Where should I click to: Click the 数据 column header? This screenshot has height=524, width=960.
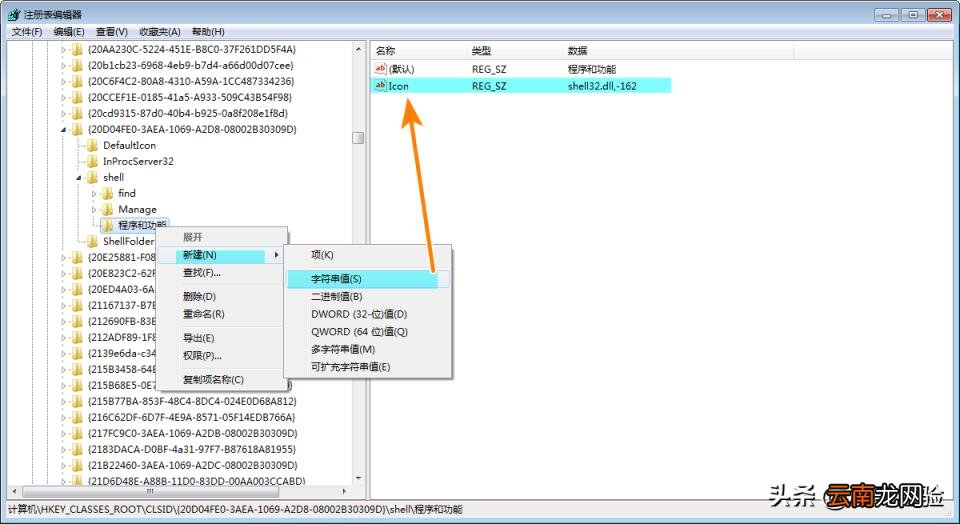(678, 50)
